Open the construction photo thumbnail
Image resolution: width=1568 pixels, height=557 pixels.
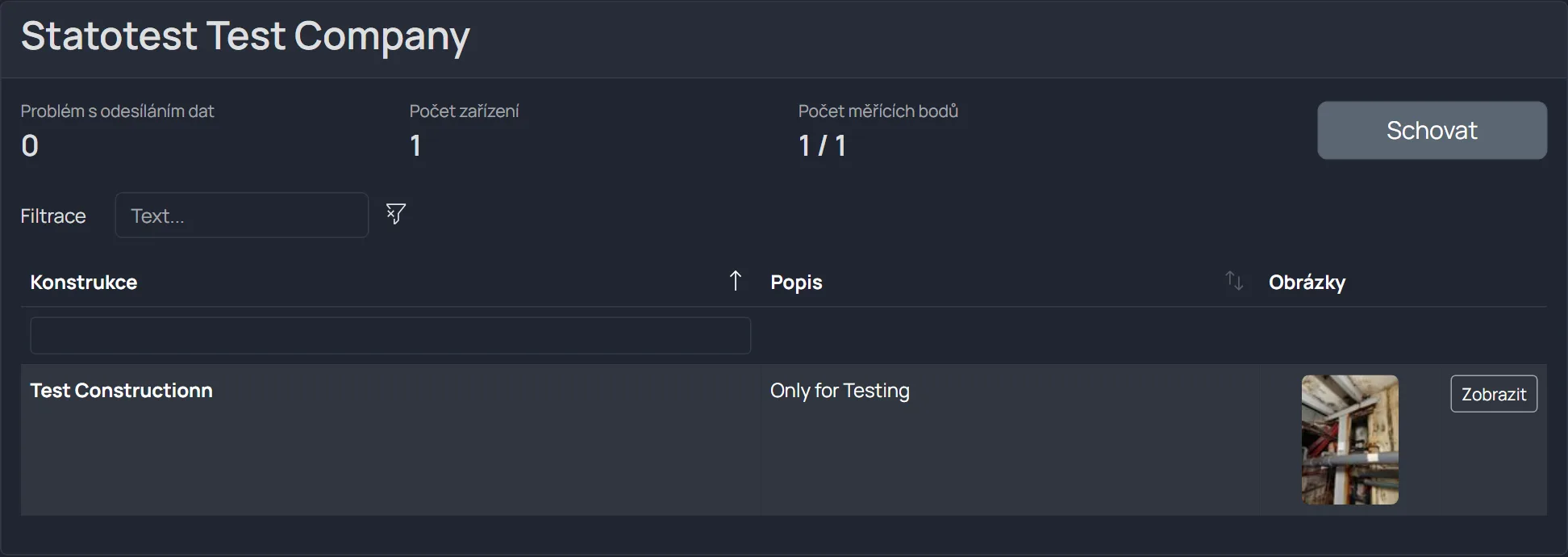[x=1350, y=440]
